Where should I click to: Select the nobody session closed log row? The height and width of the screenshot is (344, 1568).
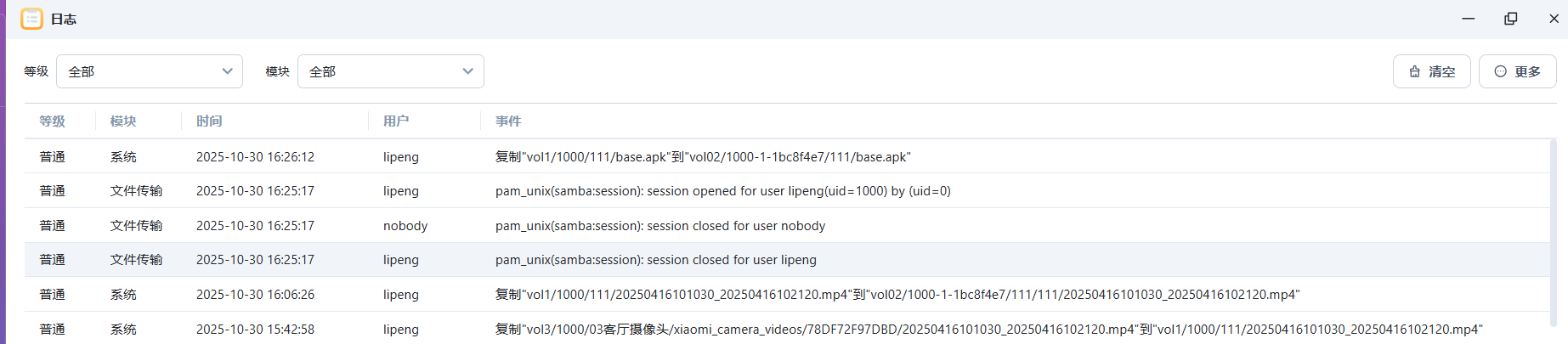point(659,226)
